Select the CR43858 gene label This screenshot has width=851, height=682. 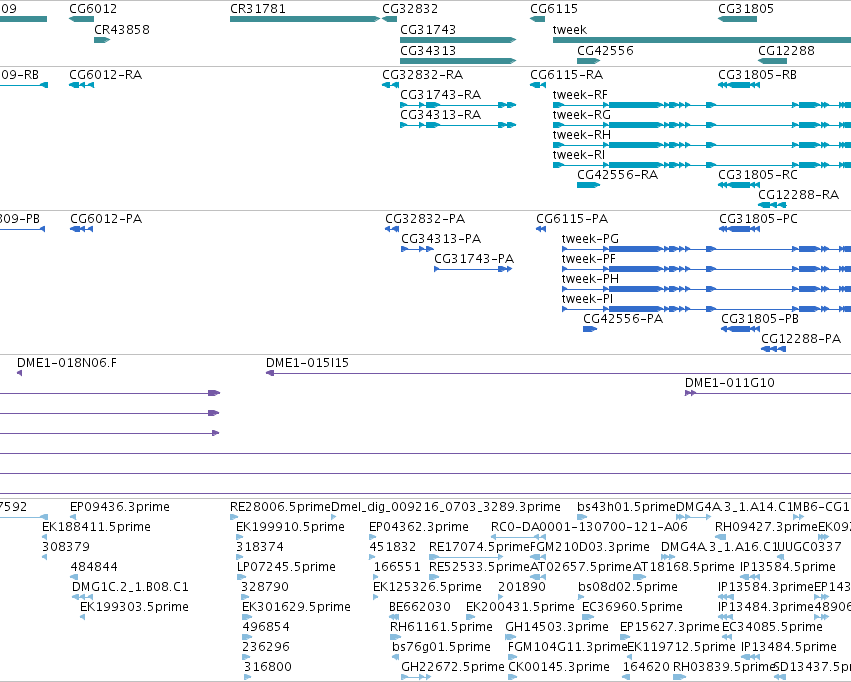coord(122,29)
